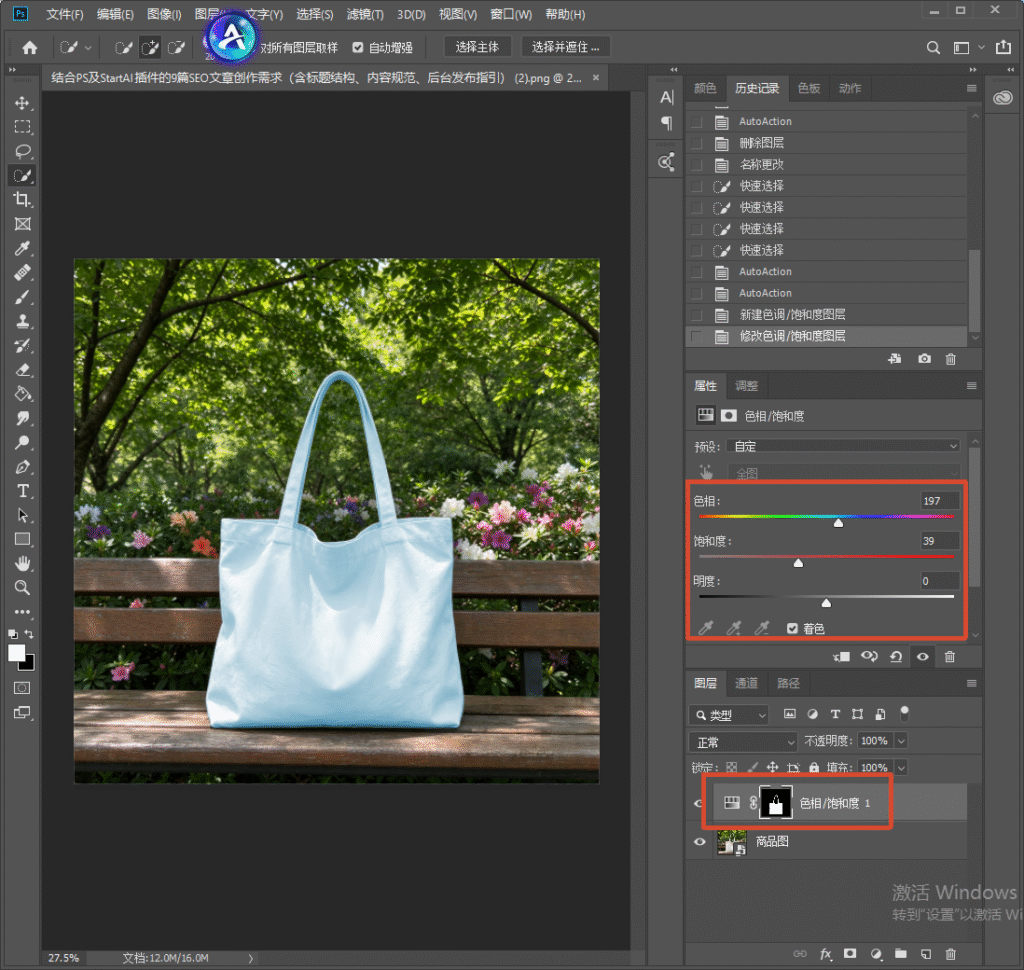Open the 预设 preset dropdown
The image size is (1024, 970).
pyautogui.click(x=843, y=446)
